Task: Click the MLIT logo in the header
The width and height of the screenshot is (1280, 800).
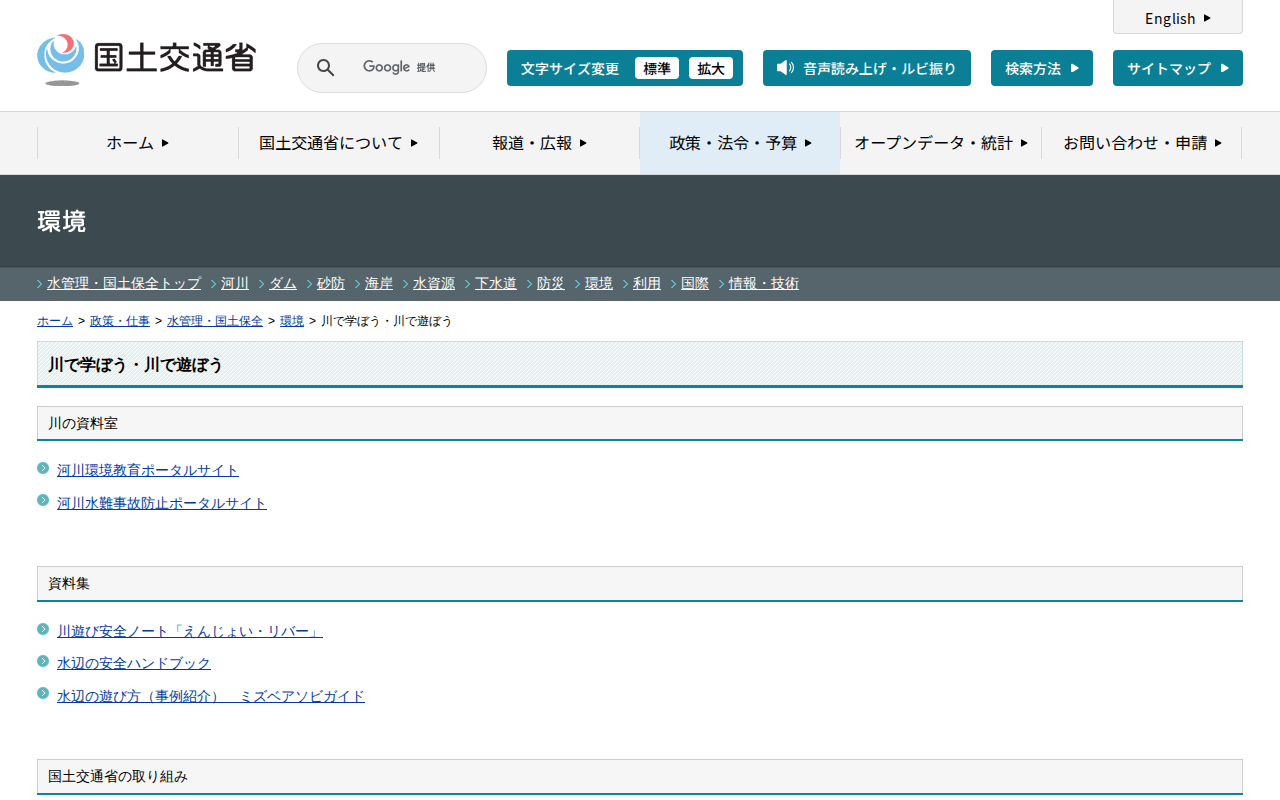Action: [x=146, y=59]
